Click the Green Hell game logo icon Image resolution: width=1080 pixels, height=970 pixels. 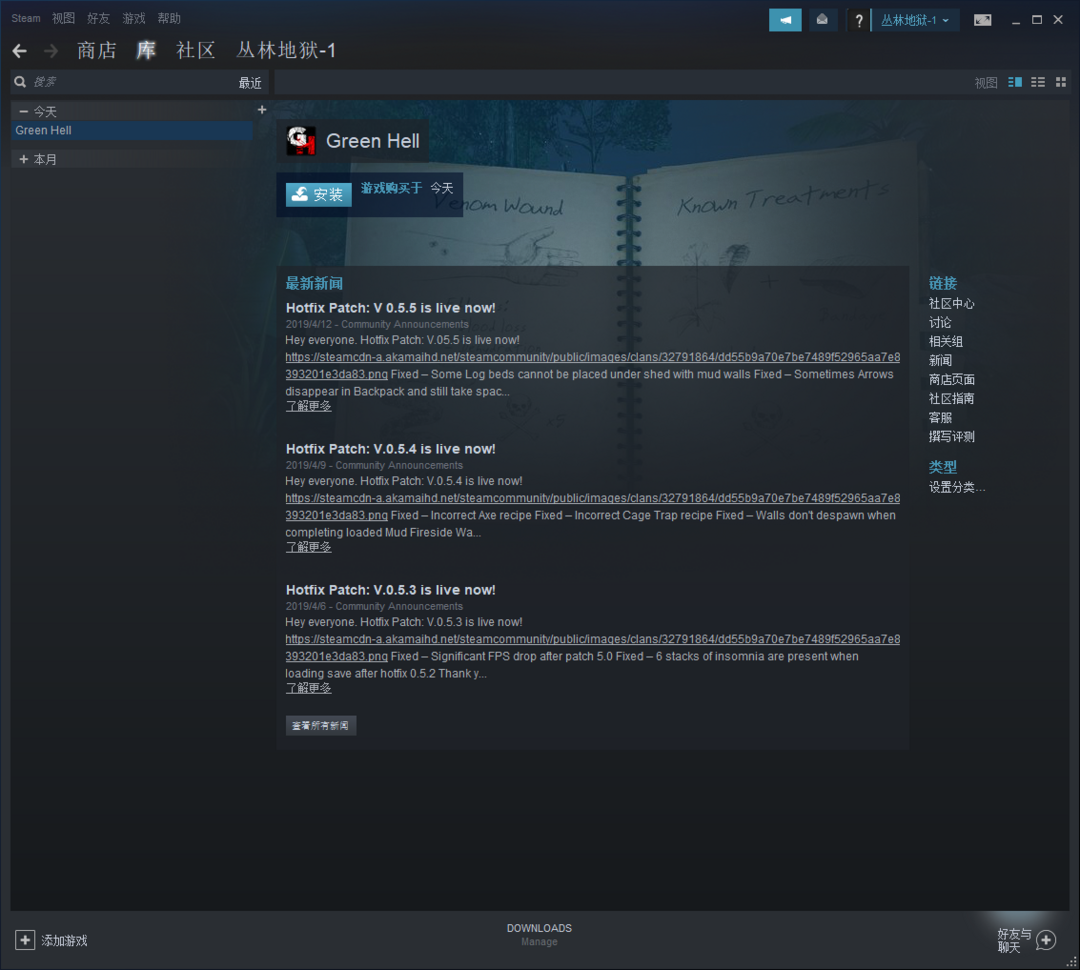click(301, 141)
